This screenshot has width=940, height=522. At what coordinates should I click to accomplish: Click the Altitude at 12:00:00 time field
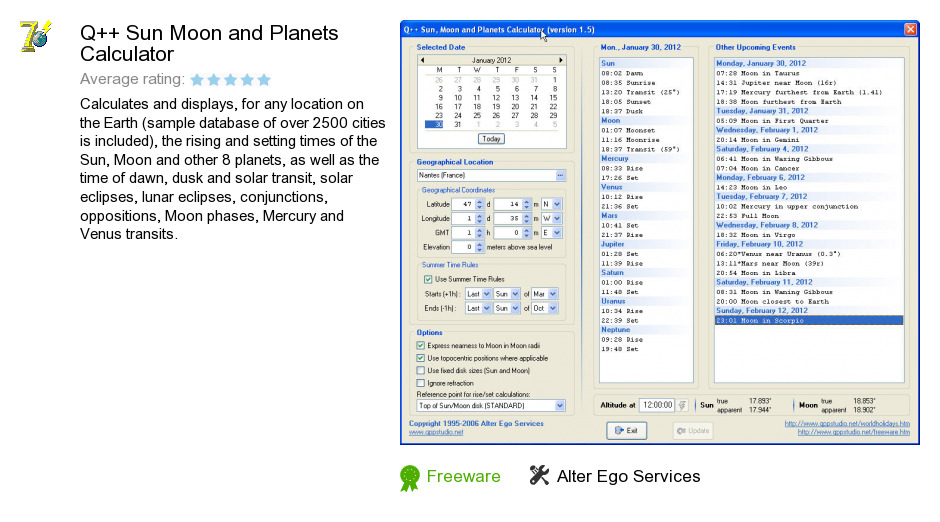(x=658, y=405)
